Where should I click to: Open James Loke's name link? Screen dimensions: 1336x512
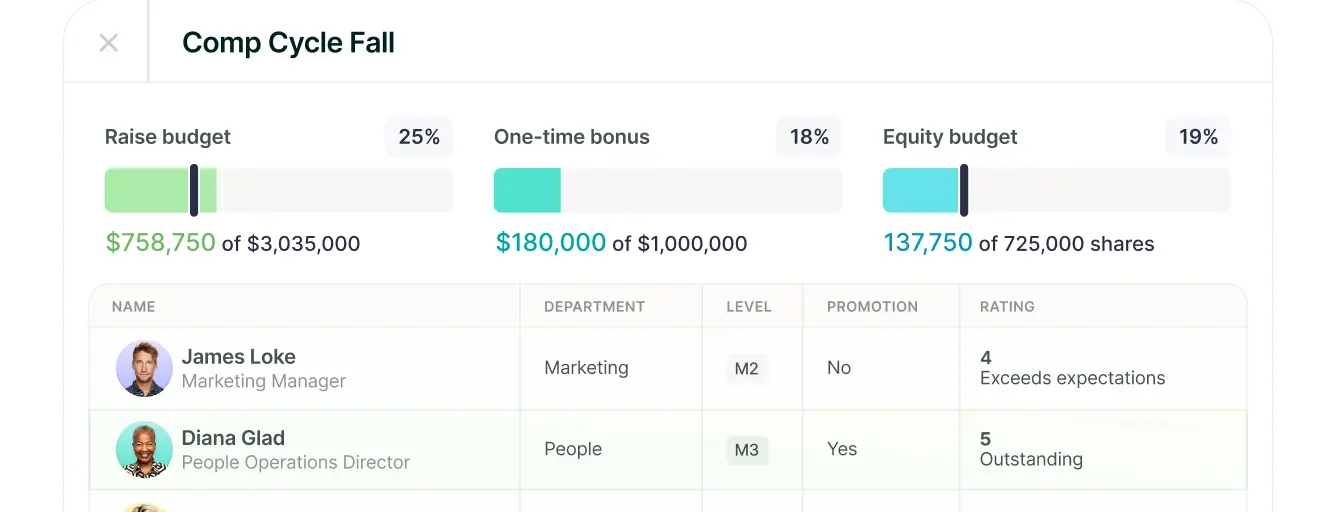click(x=238, y=357)
